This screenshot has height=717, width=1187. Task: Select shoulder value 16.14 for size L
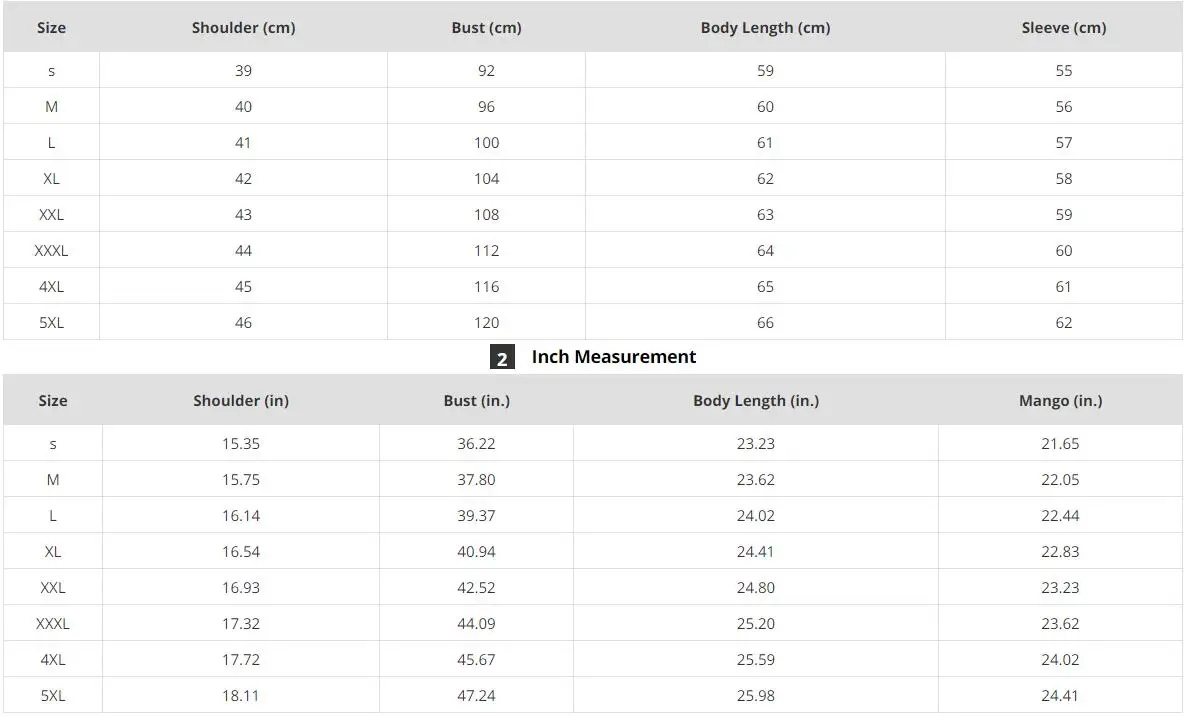point(241,516)
